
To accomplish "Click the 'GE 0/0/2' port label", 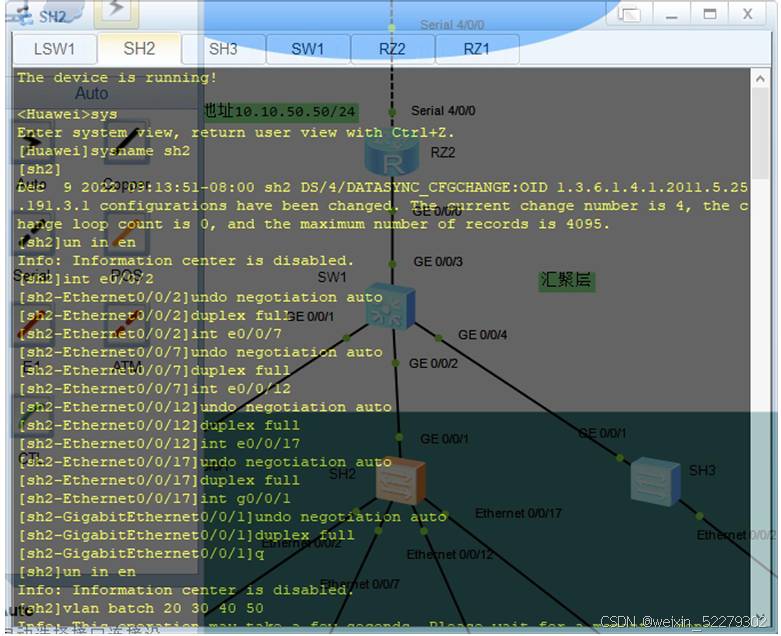I will click(433, 364).
